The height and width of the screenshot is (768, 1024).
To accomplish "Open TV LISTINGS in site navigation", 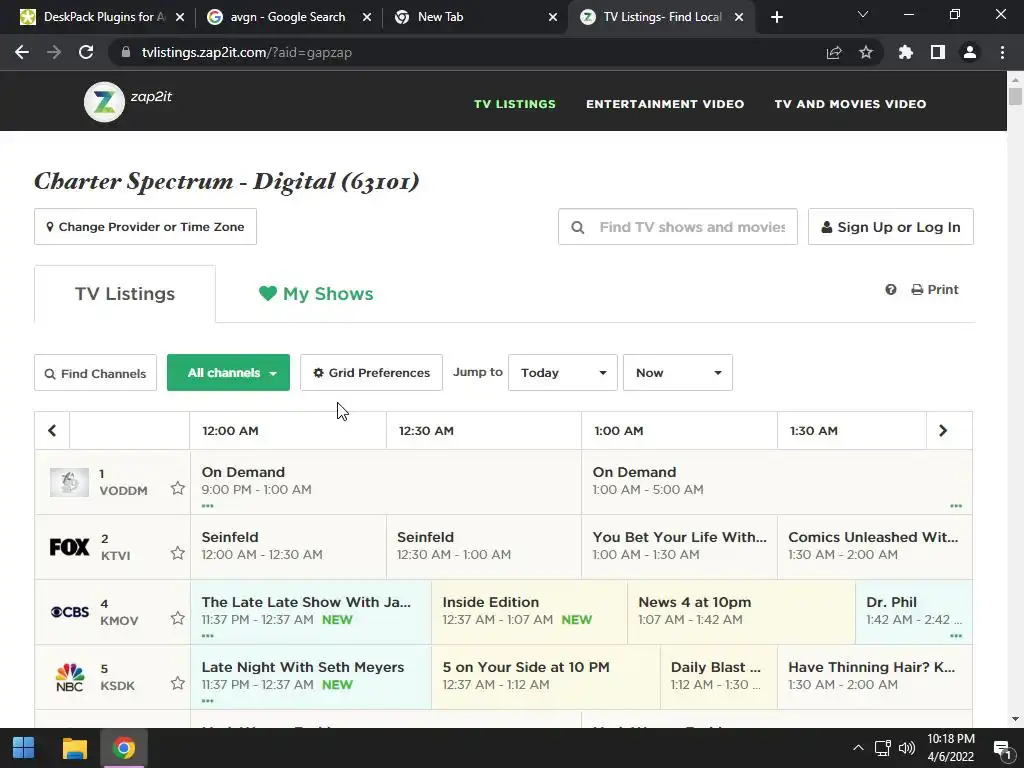I will (x=515, y=104).
